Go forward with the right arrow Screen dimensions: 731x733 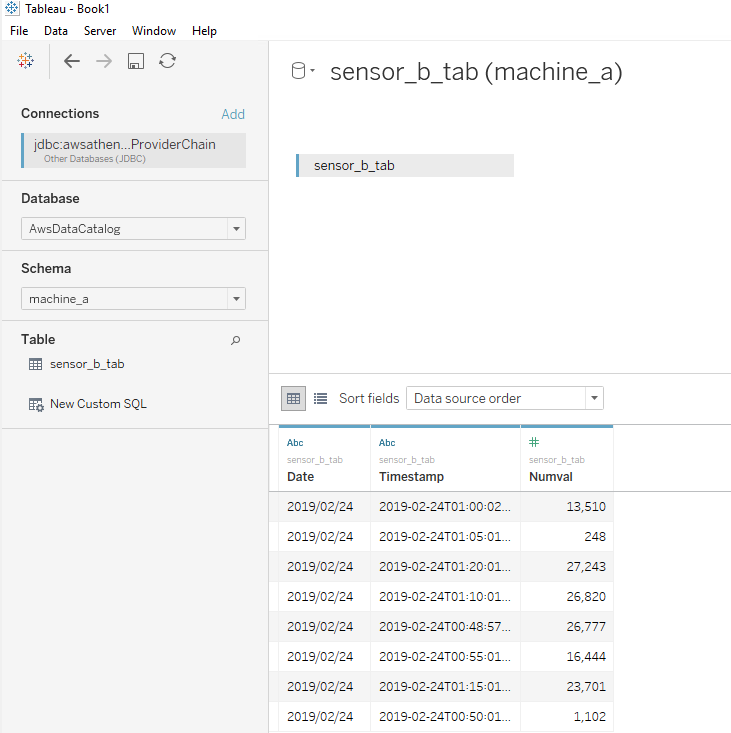[x=104, y=61]
